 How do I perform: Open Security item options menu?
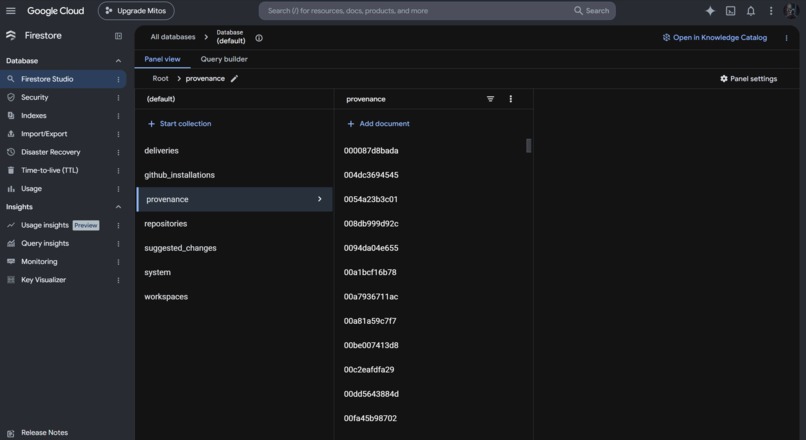pos(118,98)
